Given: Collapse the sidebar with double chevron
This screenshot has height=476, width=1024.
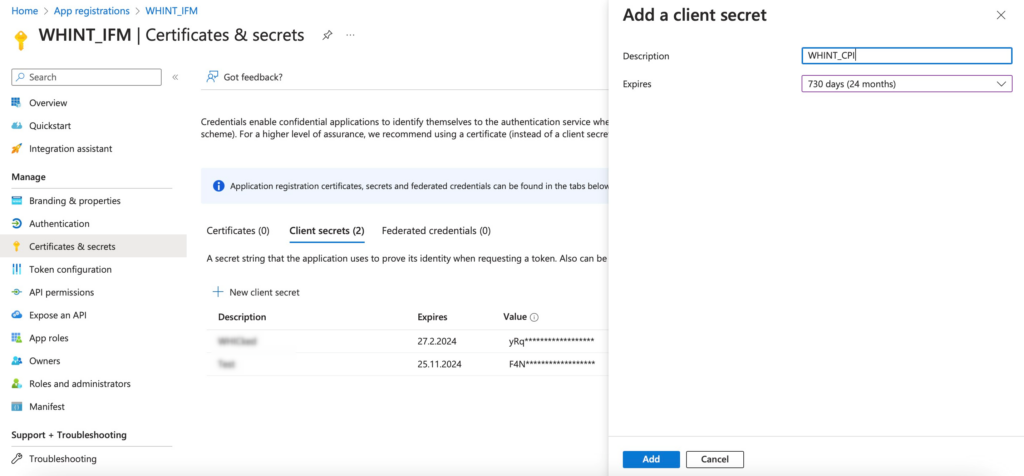Looking at the screenshot, I should [175, 77].
